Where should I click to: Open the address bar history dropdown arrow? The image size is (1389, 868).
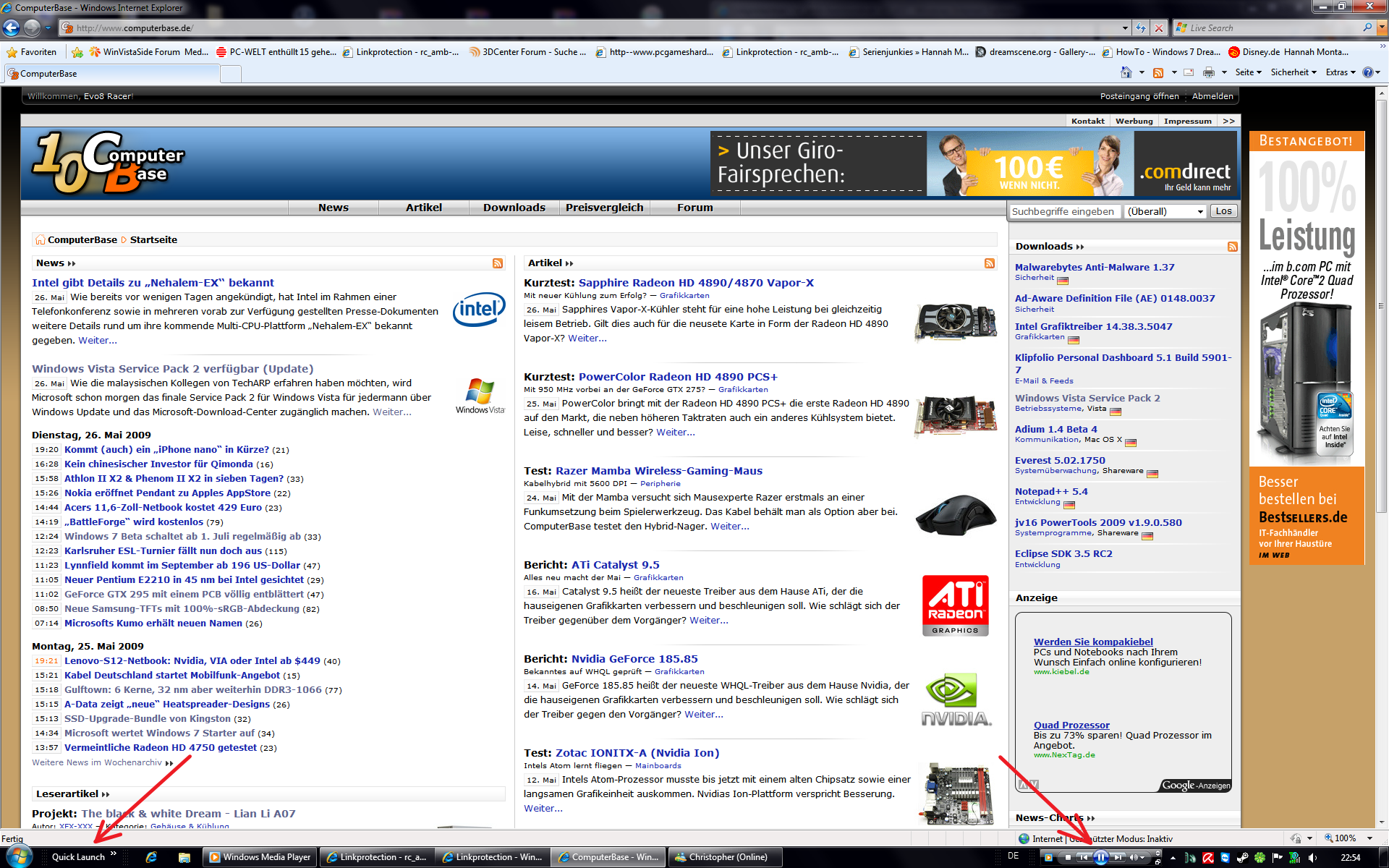1125,28
